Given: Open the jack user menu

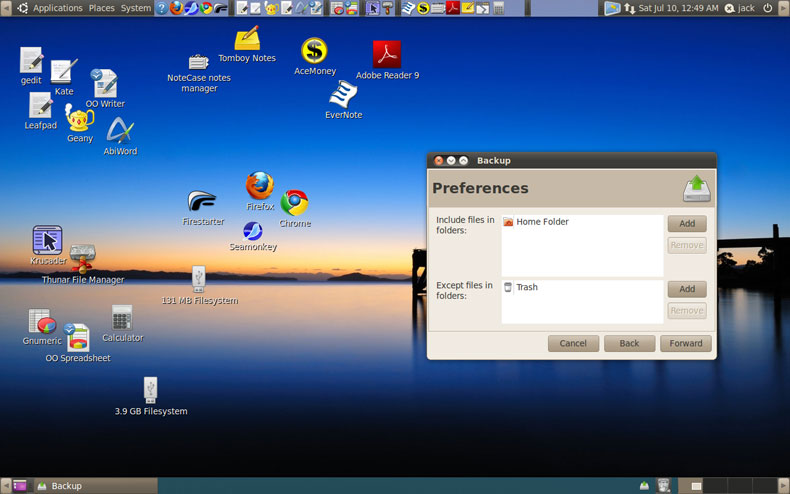Looking at the screenshot, I should point(740,8).
